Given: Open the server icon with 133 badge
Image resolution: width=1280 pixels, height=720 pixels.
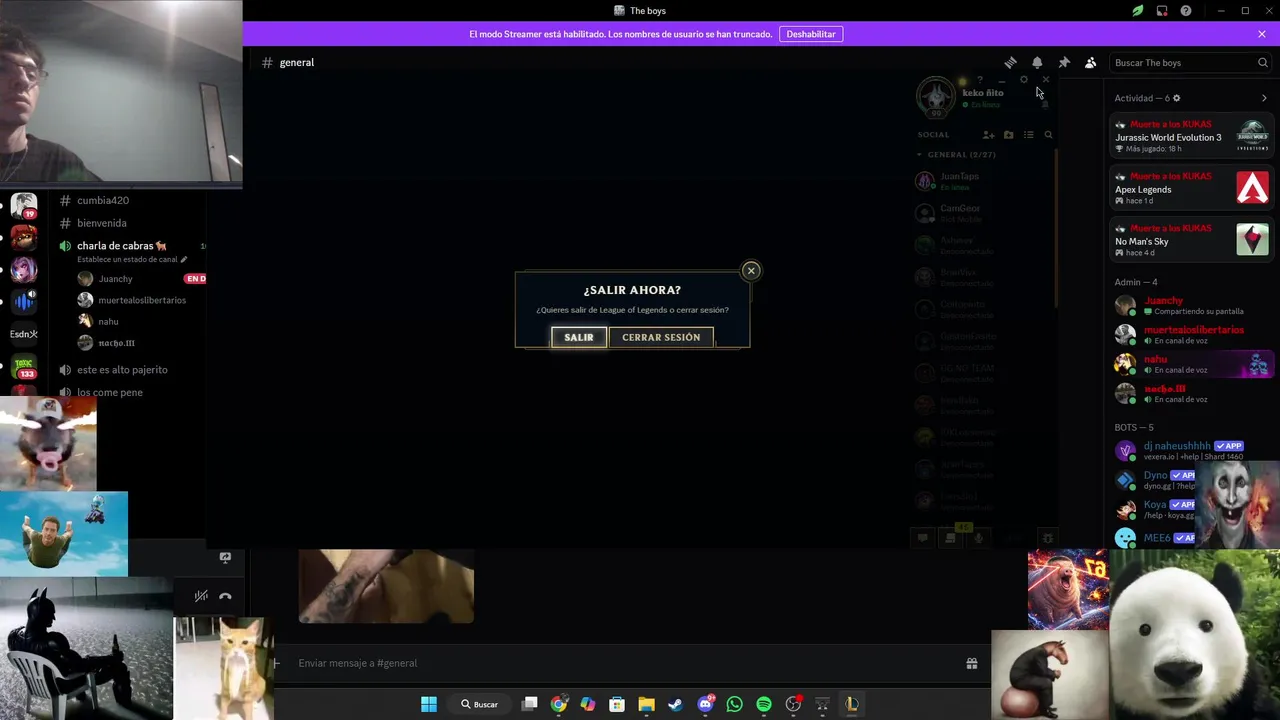Looking at the screenshot, I should coord(24,366).
